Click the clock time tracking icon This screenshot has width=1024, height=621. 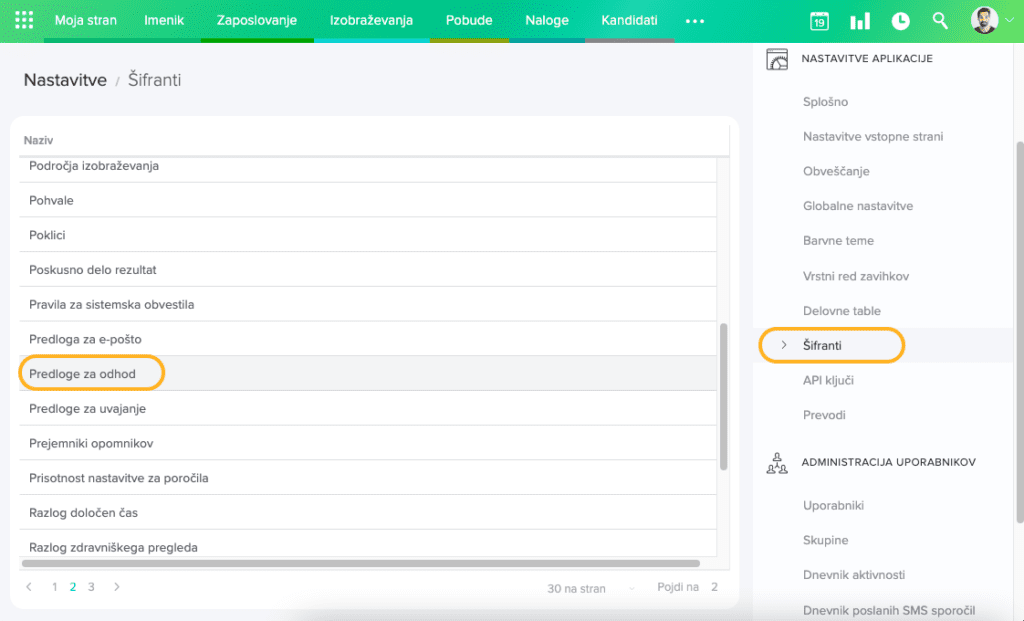(900, 21)
